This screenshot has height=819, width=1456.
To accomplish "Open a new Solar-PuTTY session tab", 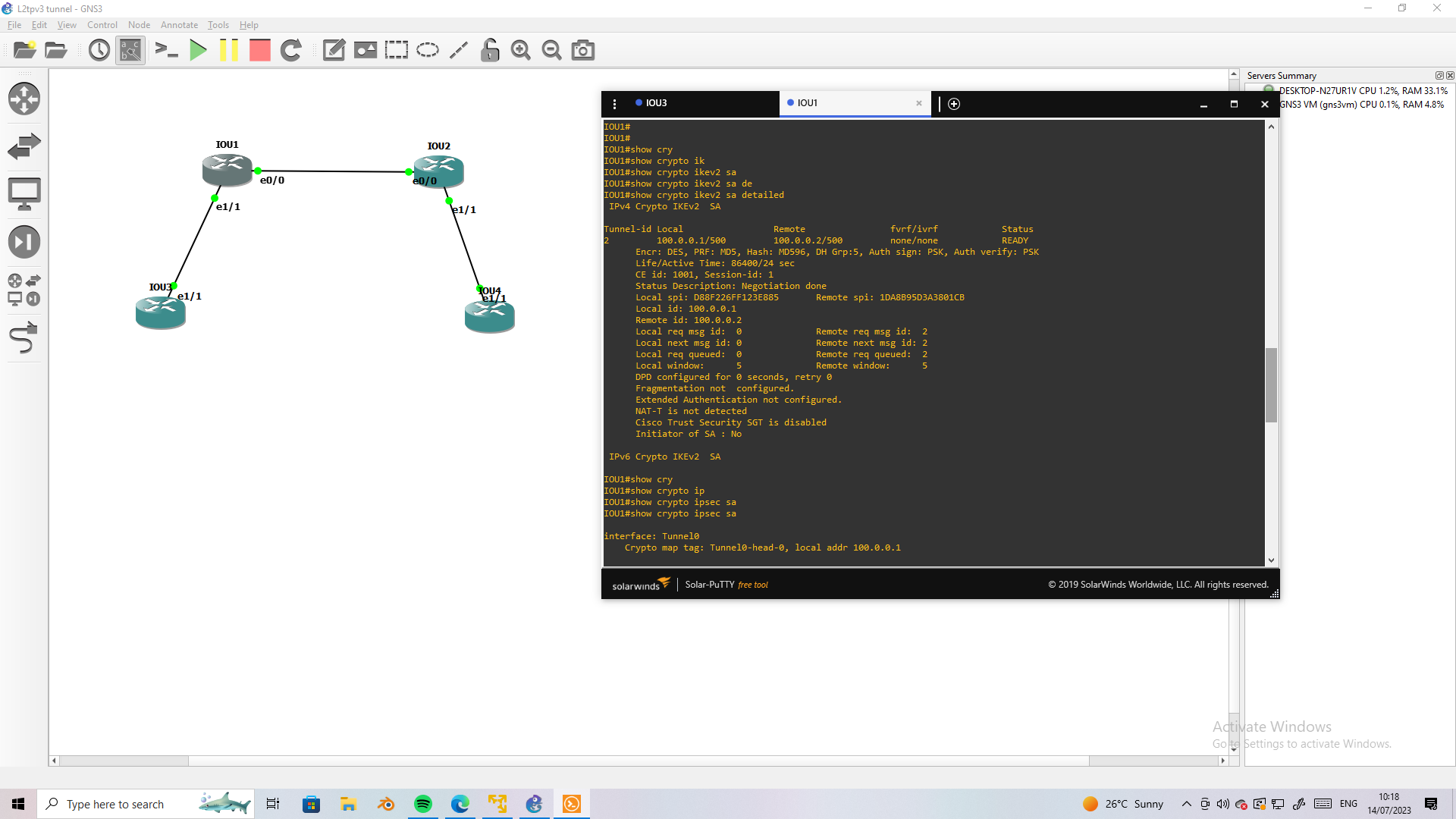I will [953, 103].
